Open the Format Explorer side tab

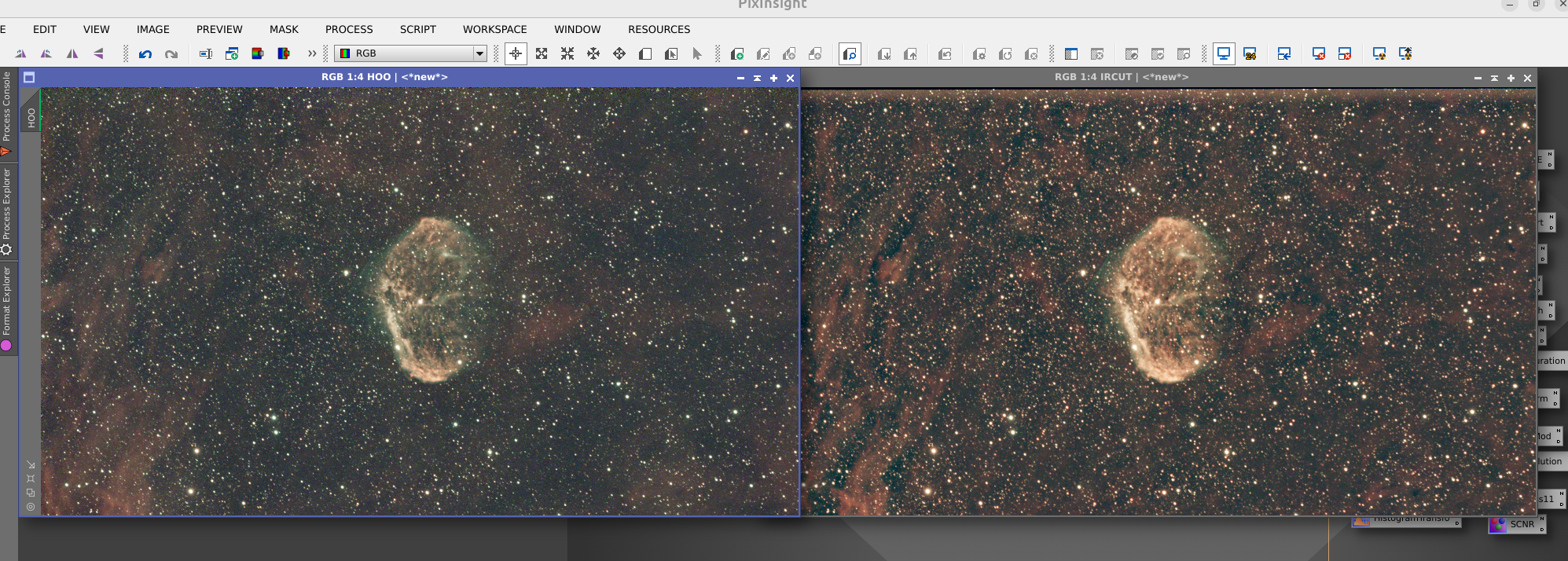6,308
